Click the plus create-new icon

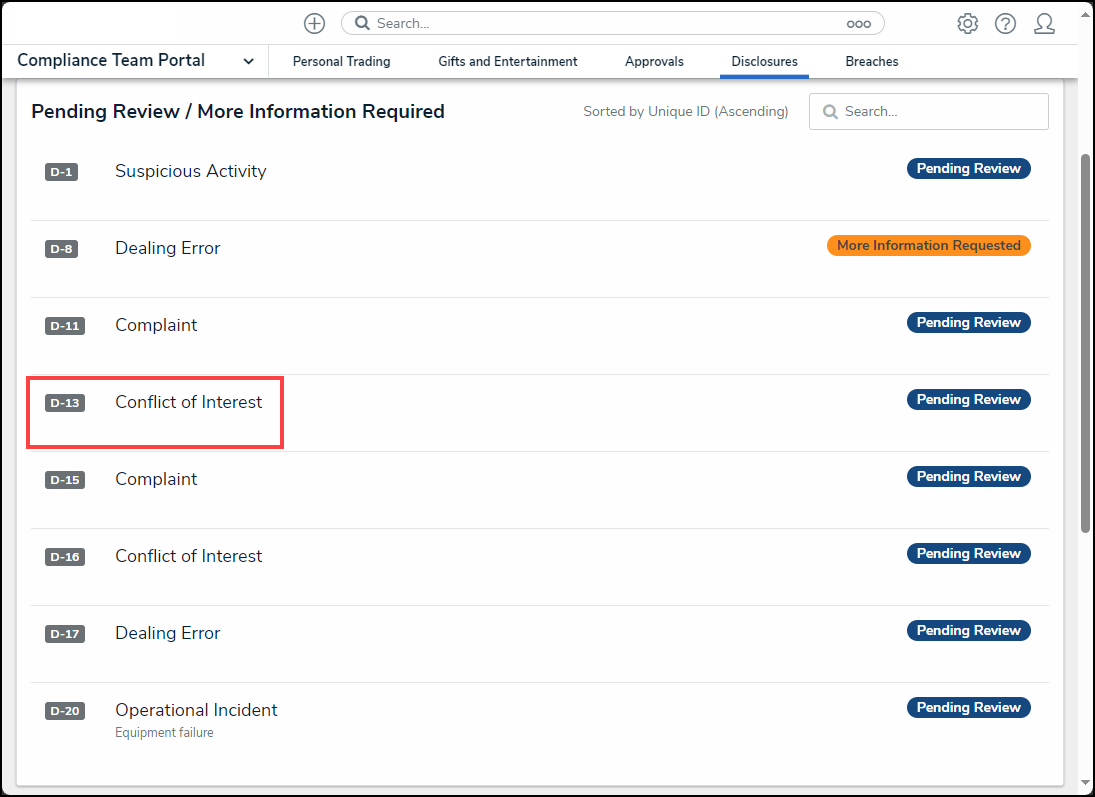coord(314,23)
